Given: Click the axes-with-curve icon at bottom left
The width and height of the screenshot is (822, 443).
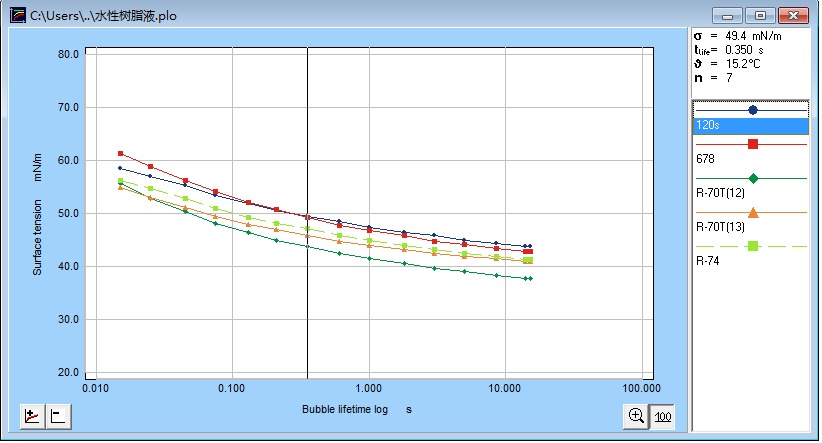Looking at the screenshot, I should (32, 417).
